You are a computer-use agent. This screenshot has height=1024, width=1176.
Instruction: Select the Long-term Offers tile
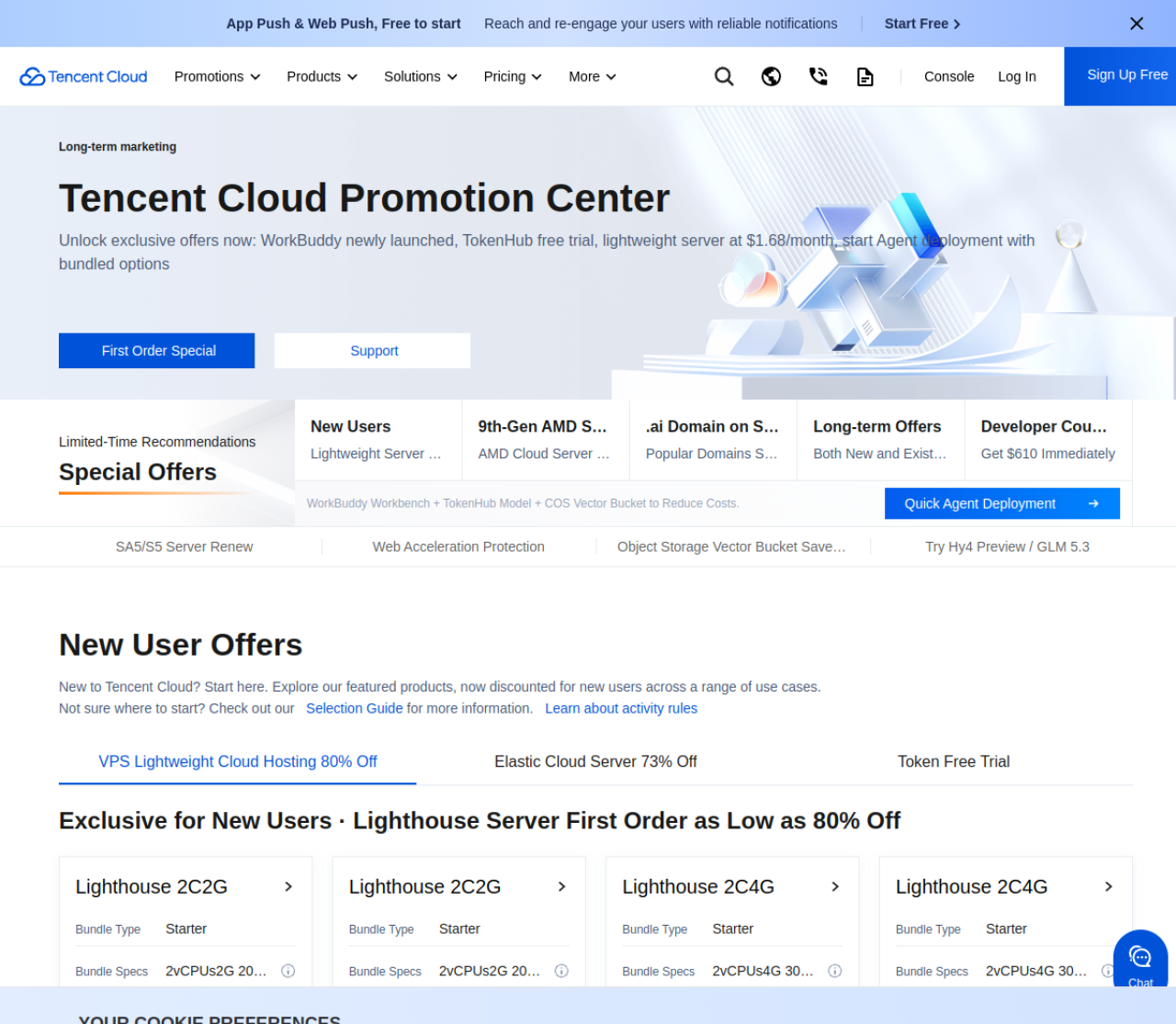(x=881, y=440)
